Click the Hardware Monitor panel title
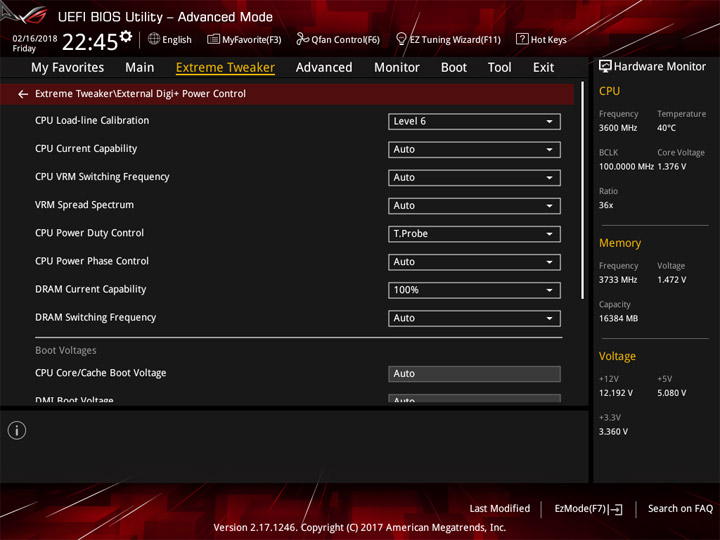Image resolution: width=720 pixels, height=540 pixels. 659,67
